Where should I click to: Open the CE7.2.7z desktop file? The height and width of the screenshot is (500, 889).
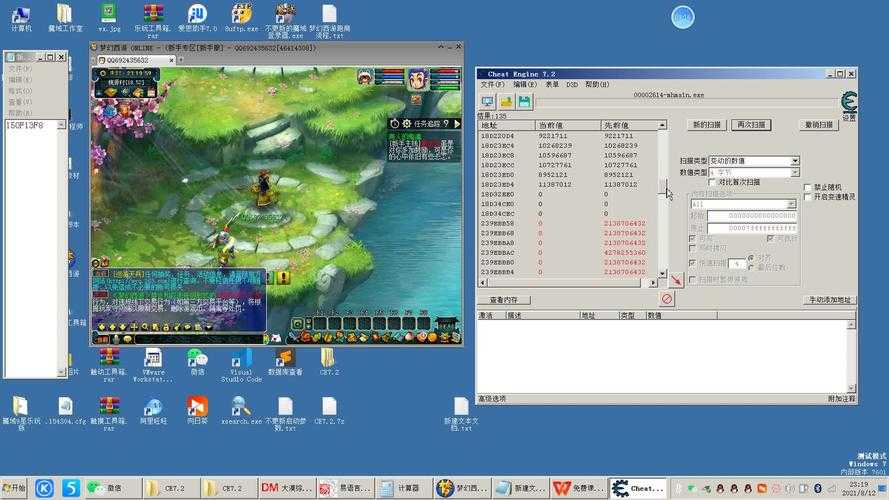pos(329,410)
